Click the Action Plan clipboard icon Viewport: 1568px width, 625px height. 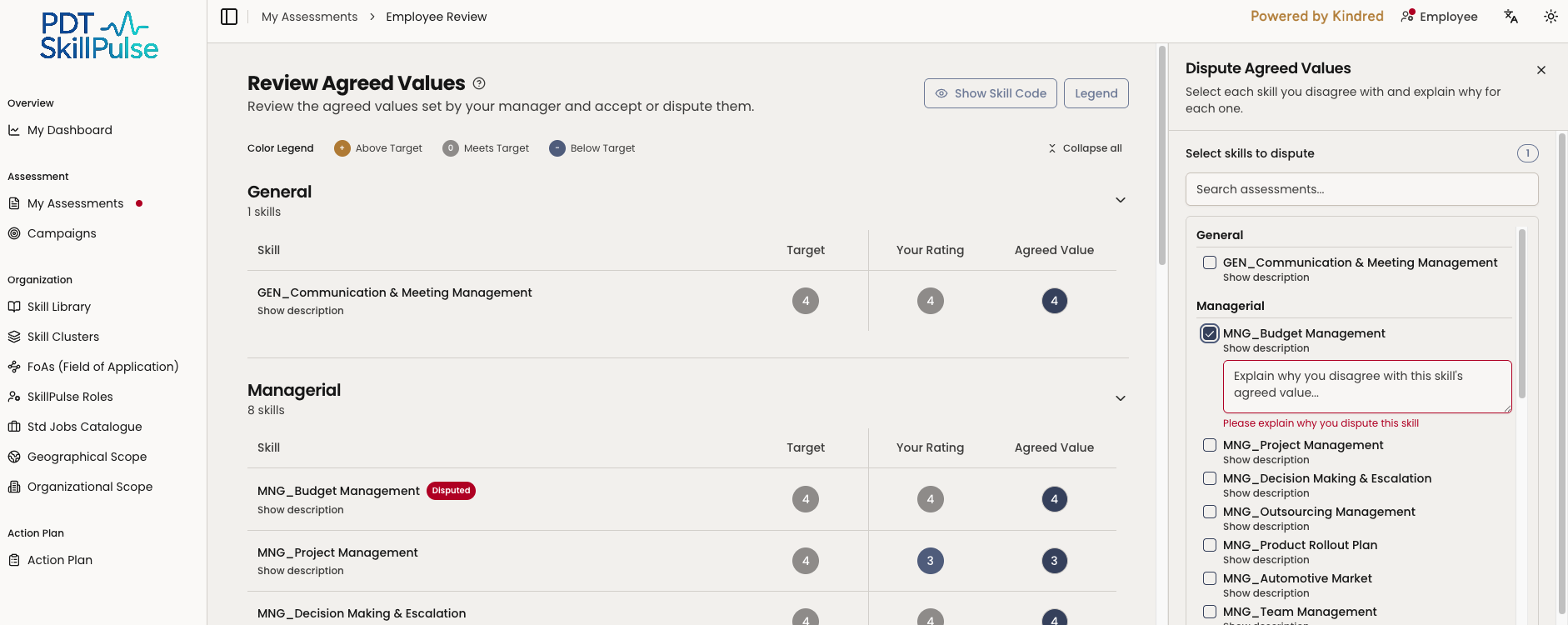[14, 560]
